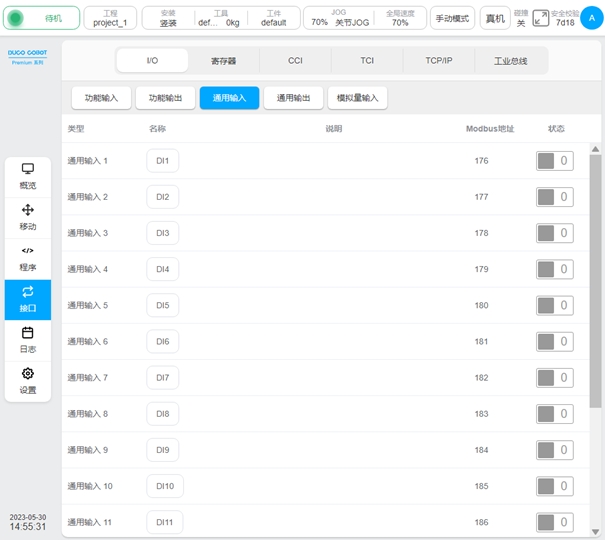605x540 pixels.
Task: Open the 手动模式 mode selector
Action: [452, 18]
